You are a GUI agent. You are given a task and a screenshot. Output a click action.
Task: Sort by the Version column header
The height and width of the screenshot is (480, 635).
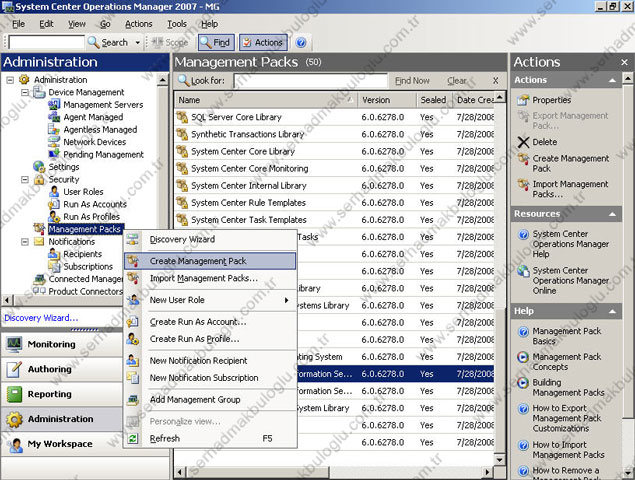387,100
